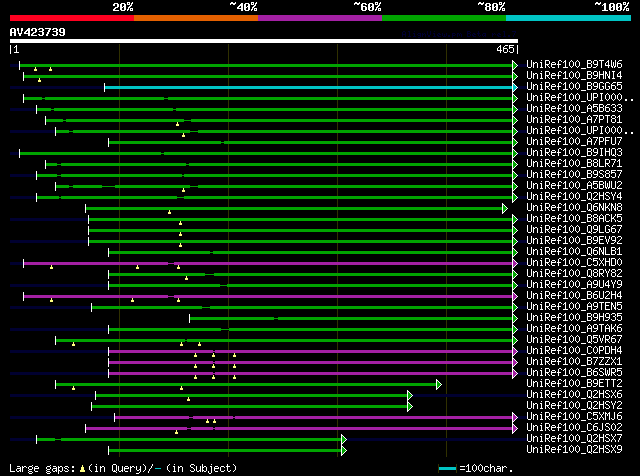The width and height of the screenshot is (640, 476).
Task: Click the arrowhead ending the UniRef100_Q2HSX6 alignment
Action: point(410,396)
